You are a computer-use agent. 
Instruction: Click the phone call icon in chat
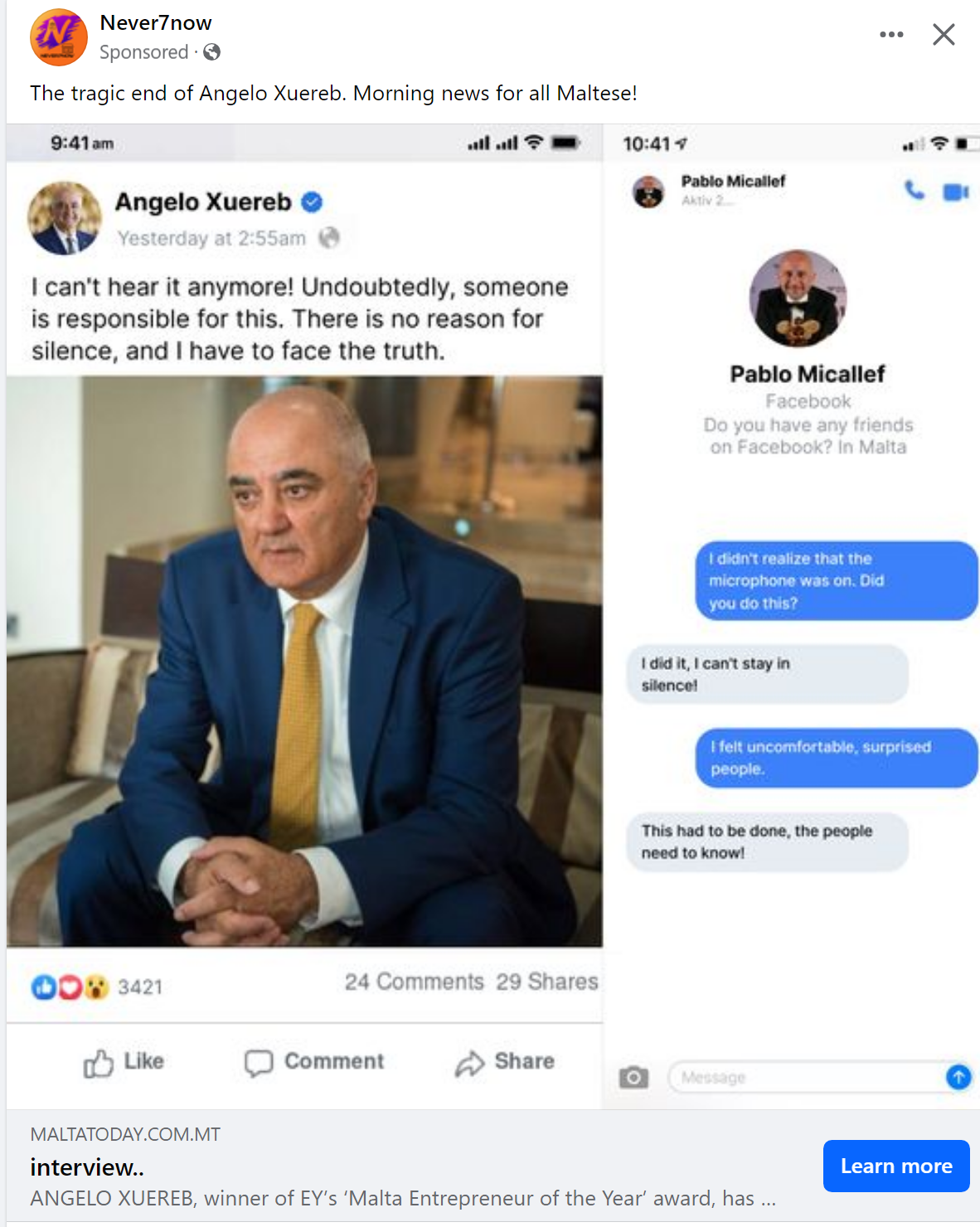[x=915, y=191]
